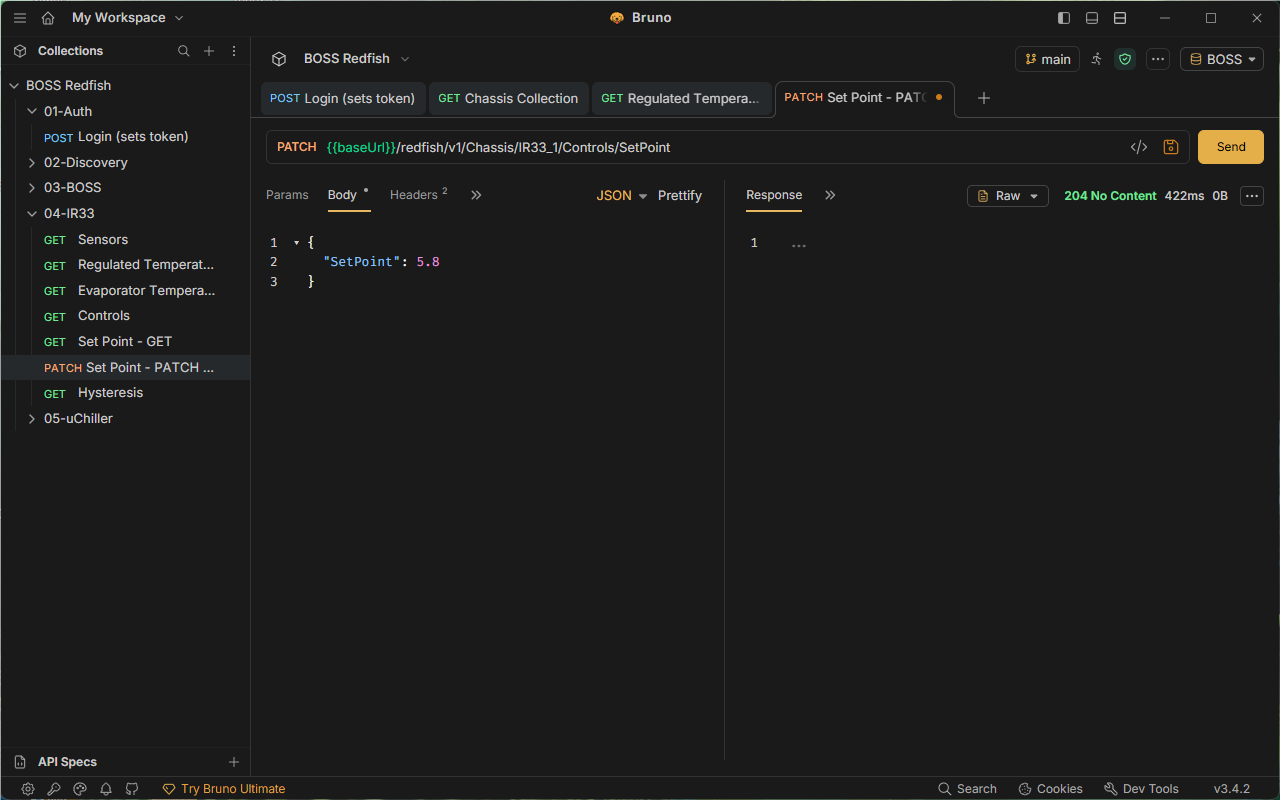The height and width of the screenshot is (801, 1280).
Task: Click the Collections cube icon in sidebar
Action: 20,51
